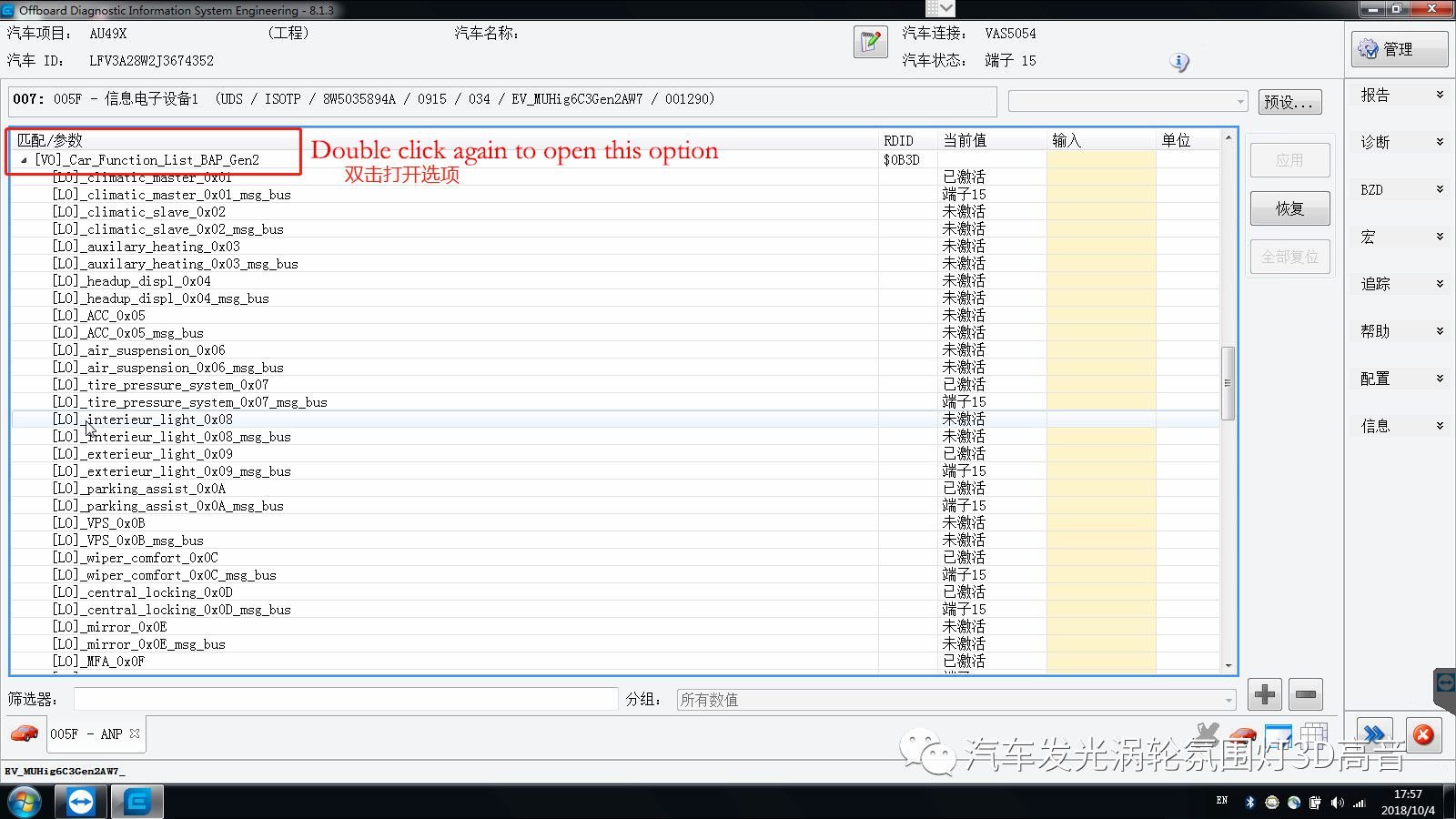The width and height of the screenshot is (1456, 819).
Task: Select the 005F - ANP tab
Action: (x=86, y=734)
